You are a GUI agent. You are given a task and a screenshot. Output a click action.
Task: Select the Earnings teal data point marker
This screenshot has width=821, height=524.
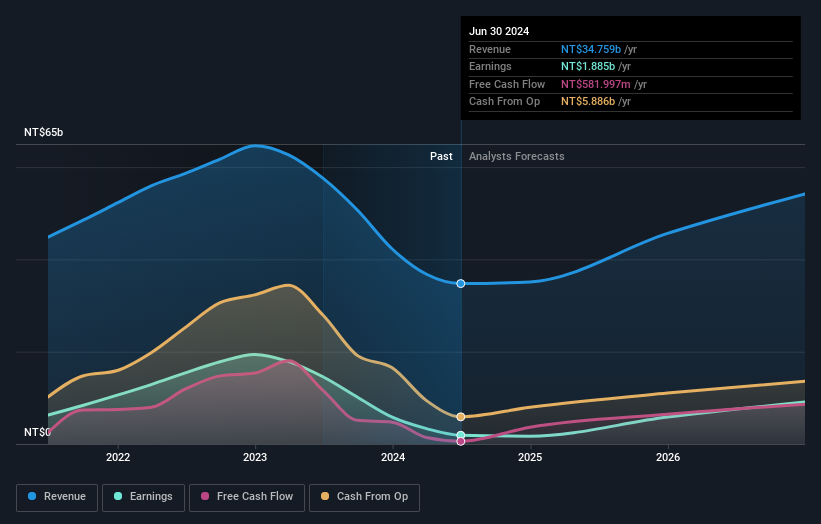click(x=461, y=435)
